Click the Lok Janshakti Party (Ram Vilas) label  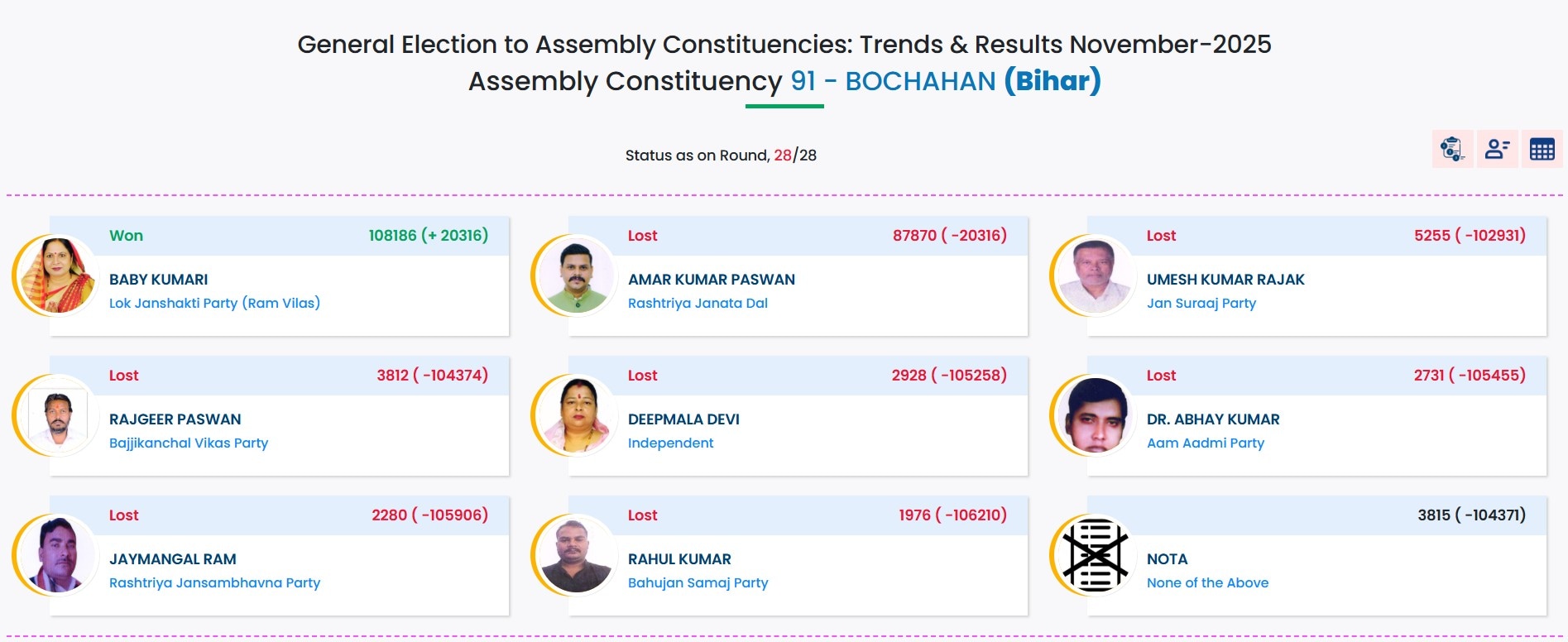coord(214,303)
